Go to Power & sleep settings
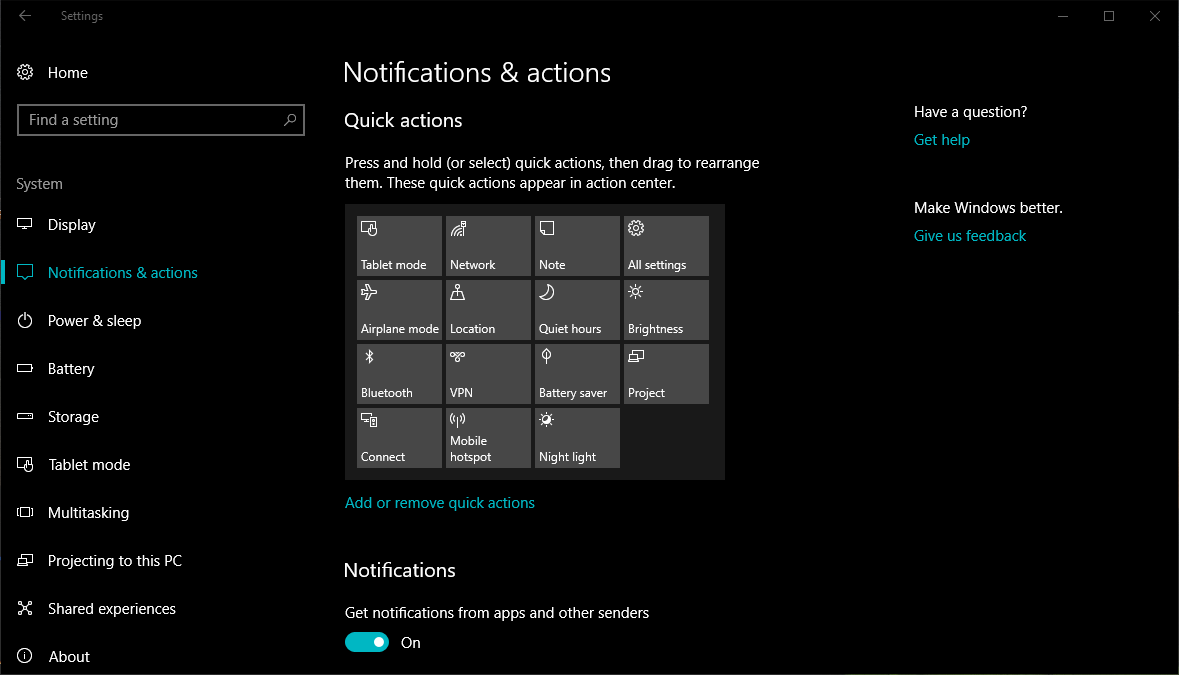The width and height of the screenshot is (1179, 675). [x=94, y=321]
